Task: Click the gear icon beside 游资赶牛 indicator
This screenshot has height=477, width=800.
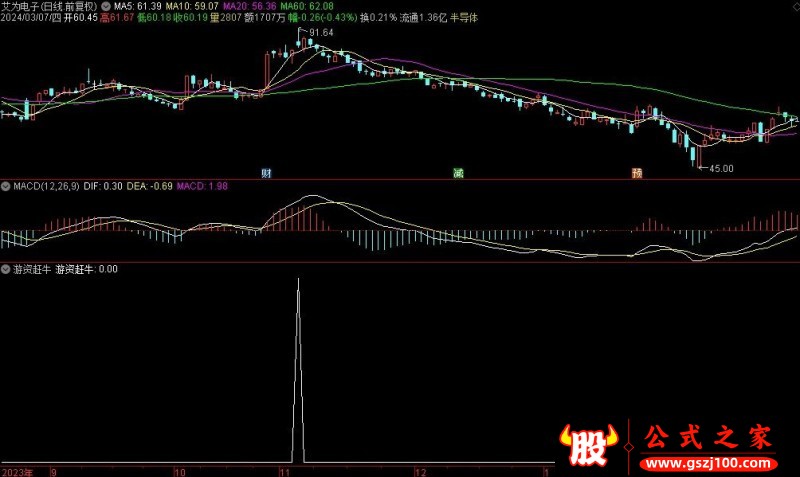Action: click(x=6, y=269)
